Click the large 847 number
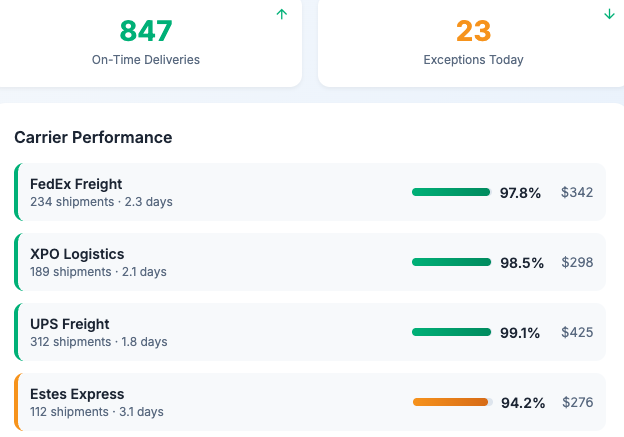Screen dimensions: 624x437 click(146, 31)
